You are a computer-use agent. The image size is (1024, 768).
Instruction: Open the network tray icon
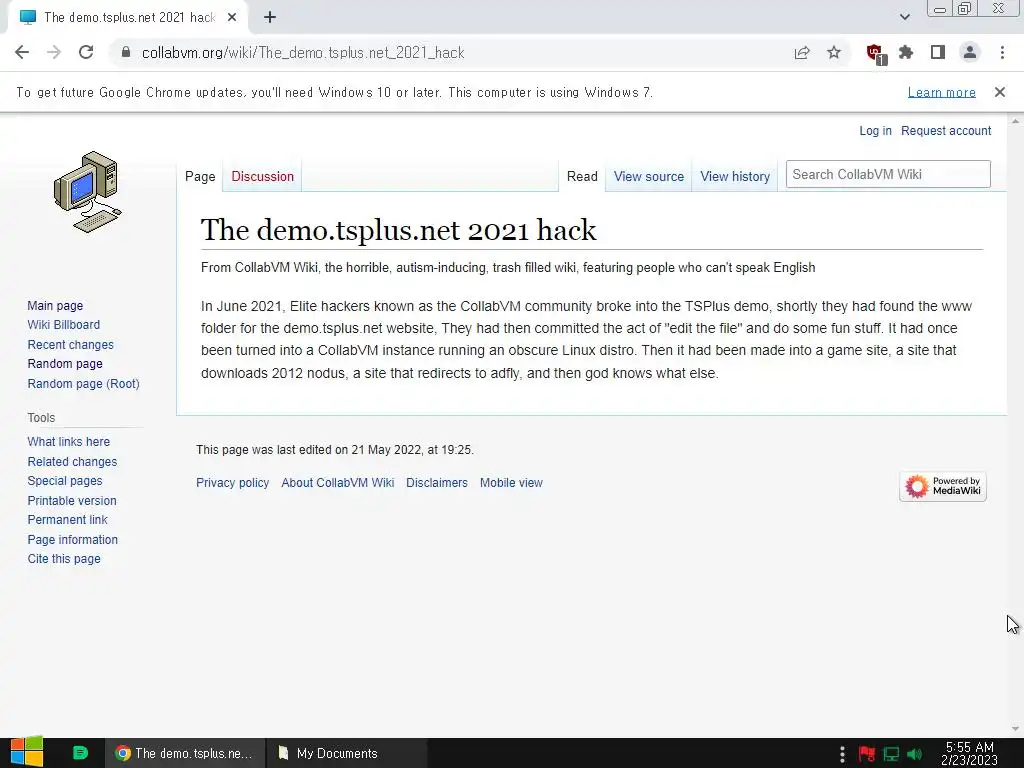(891, 754)
